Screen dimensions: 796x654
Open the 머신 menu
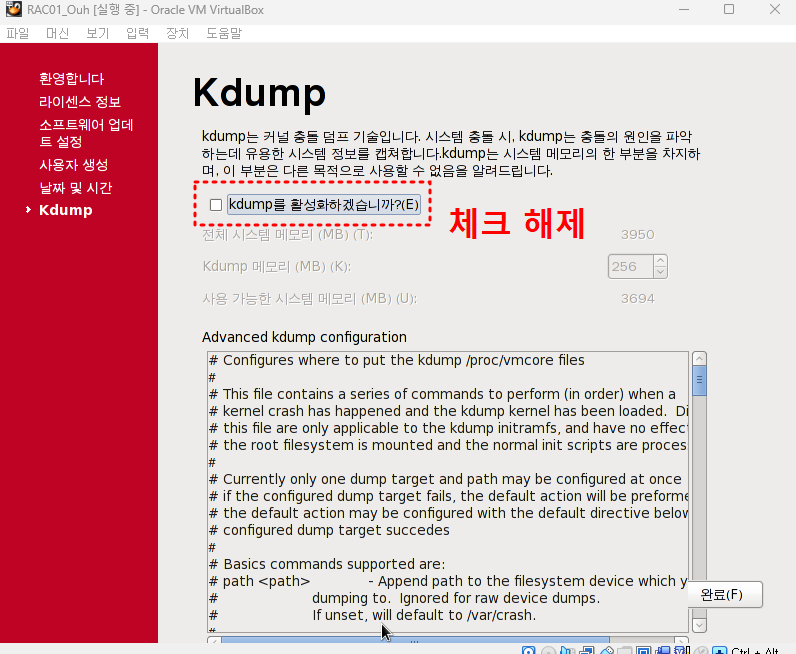click(x=57, y=34)
